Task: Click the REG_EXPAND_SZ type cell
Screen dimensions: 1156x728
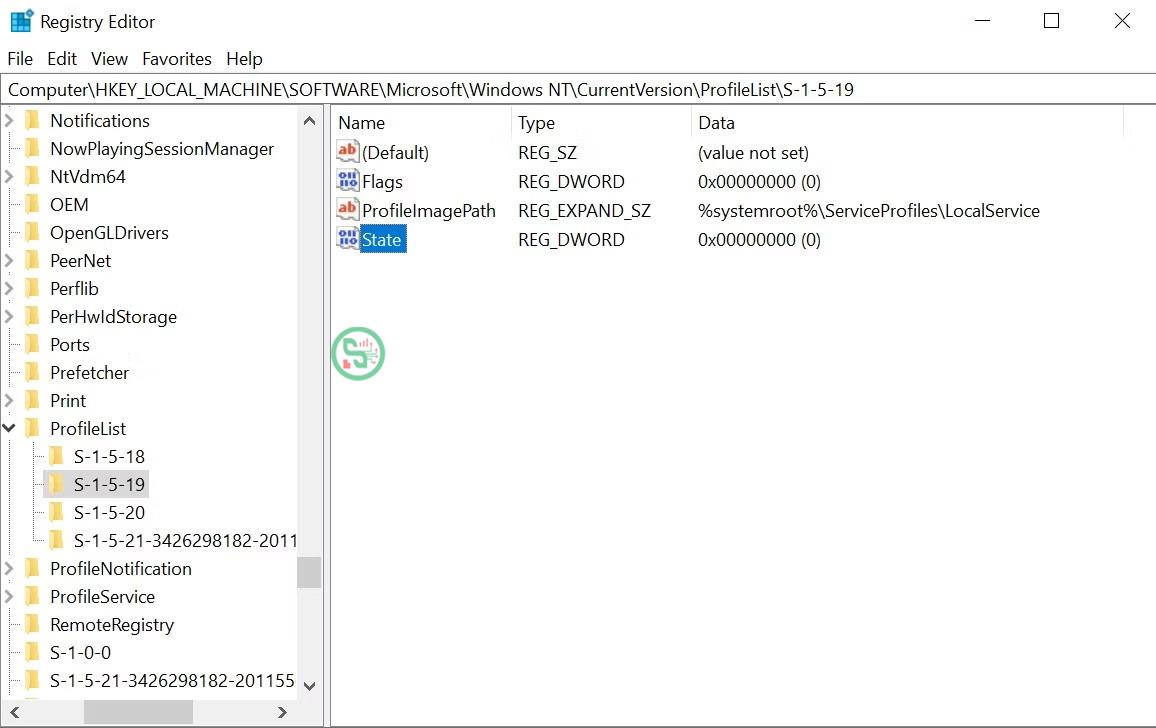Action: 584,211
